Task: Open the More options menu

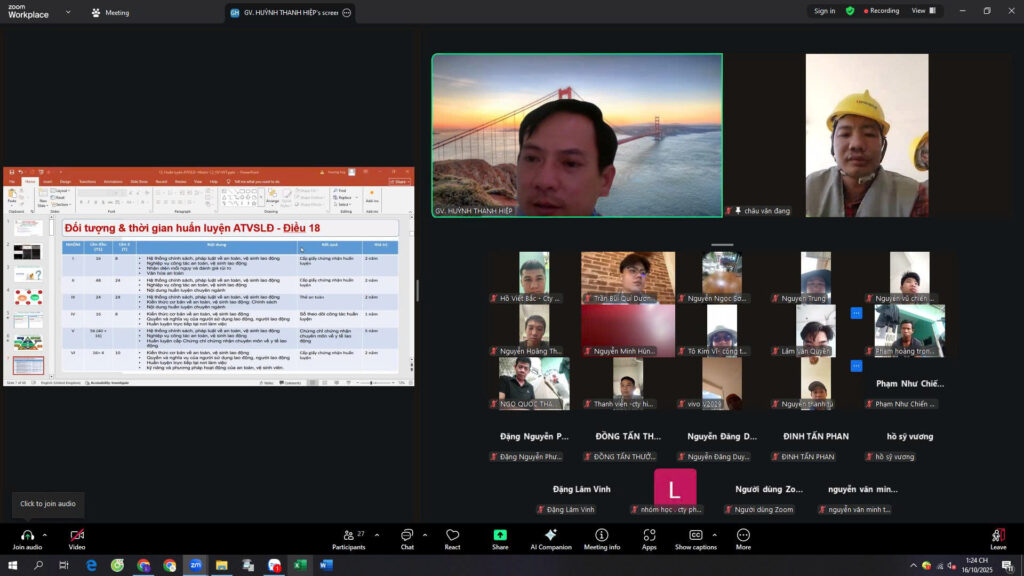Action: [x=743, y=535]
